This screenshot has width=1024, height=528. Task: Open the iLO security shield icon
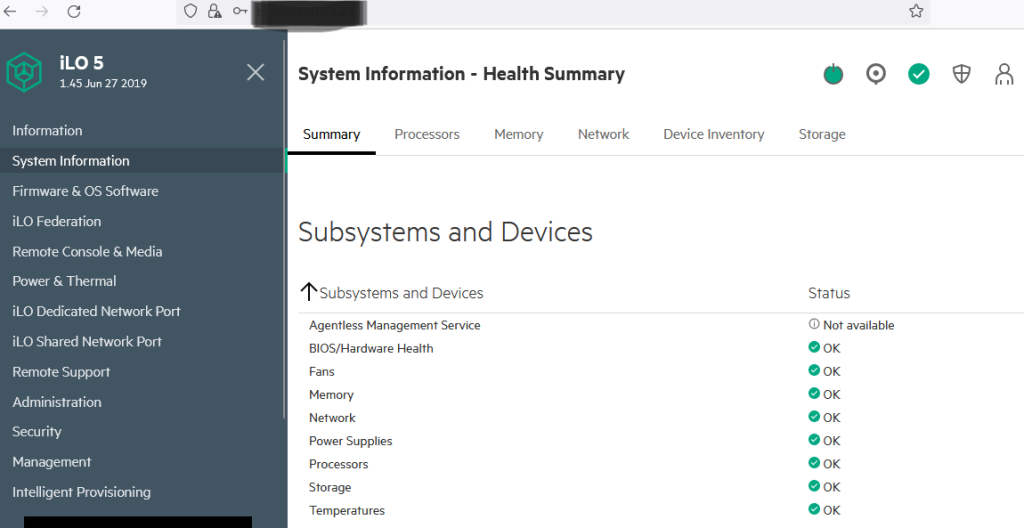[961, 74]
